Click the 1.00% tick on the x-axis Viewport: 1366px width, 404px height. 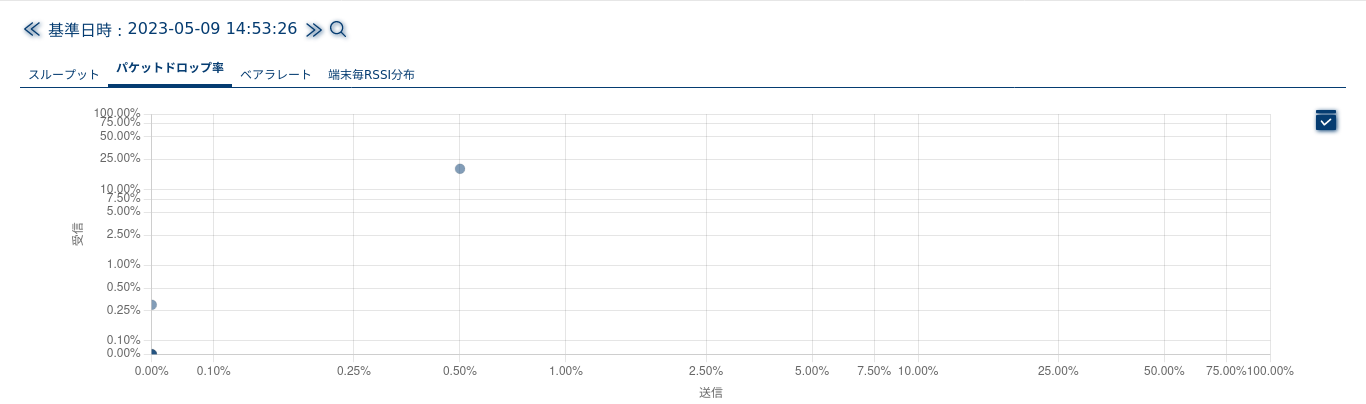[565, 371]
